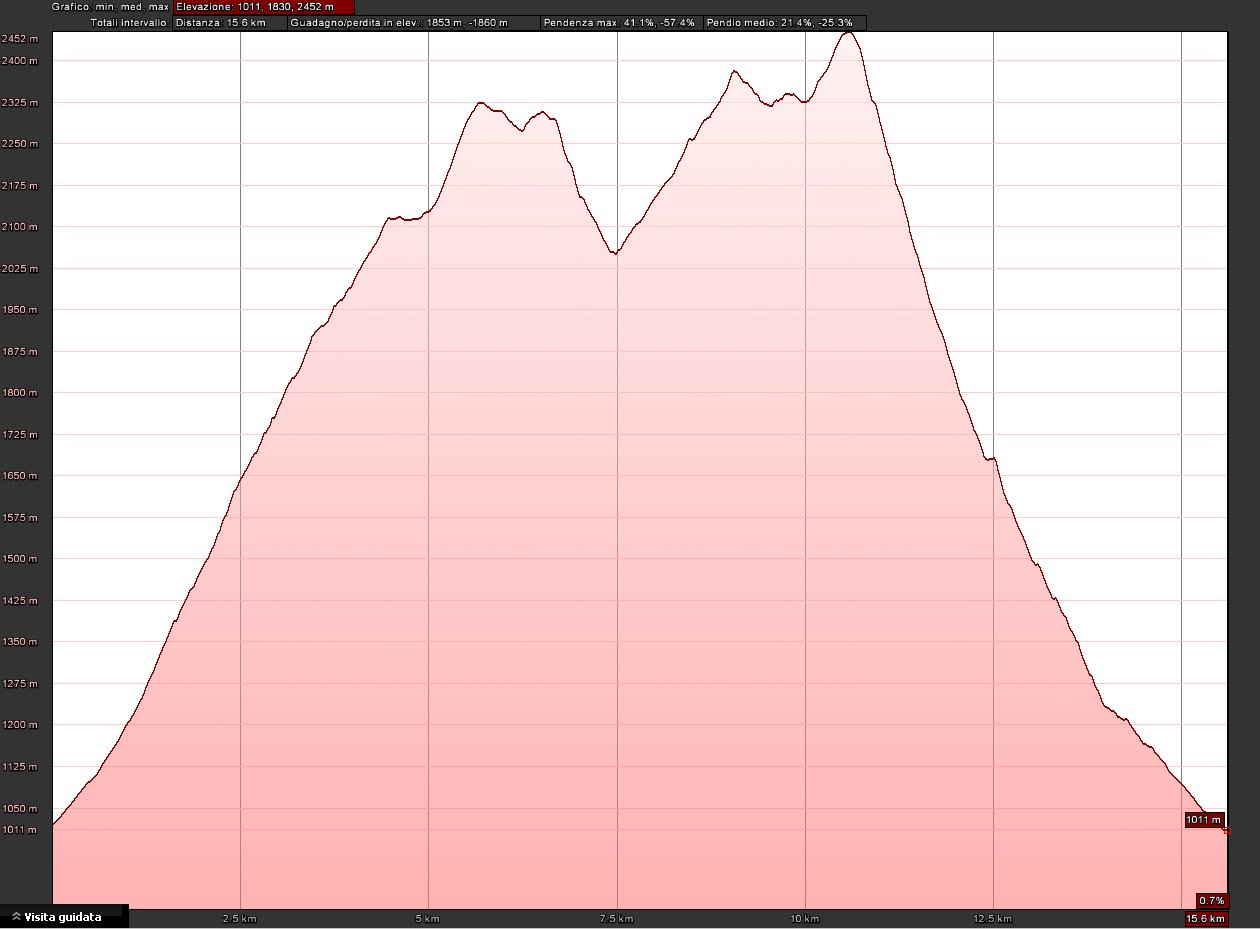Click the 10 km distance axis label
The image size is (1260, 929).
(x=805, y=918)
